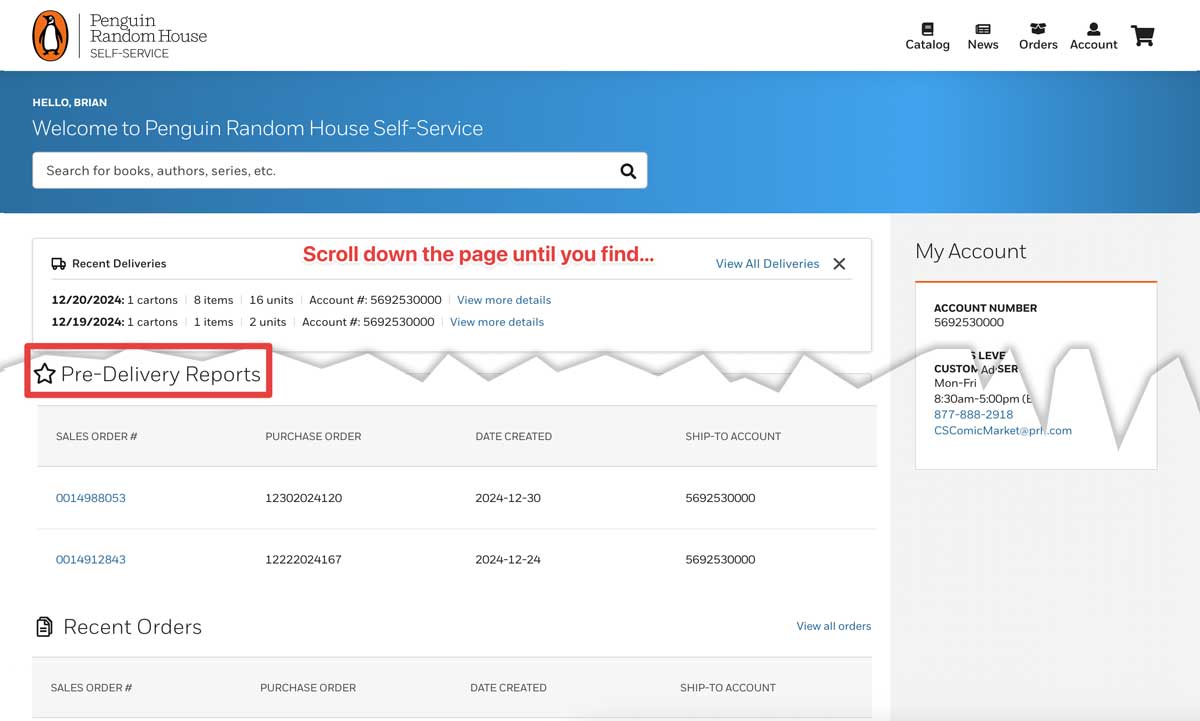Open sales order 0014912843
Screen dimensions: 1200x721
91,560
